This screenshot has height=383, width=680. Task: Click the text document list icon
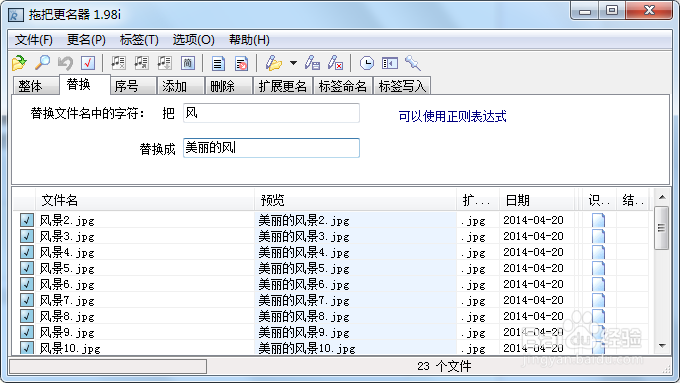[x=218, y=63]
